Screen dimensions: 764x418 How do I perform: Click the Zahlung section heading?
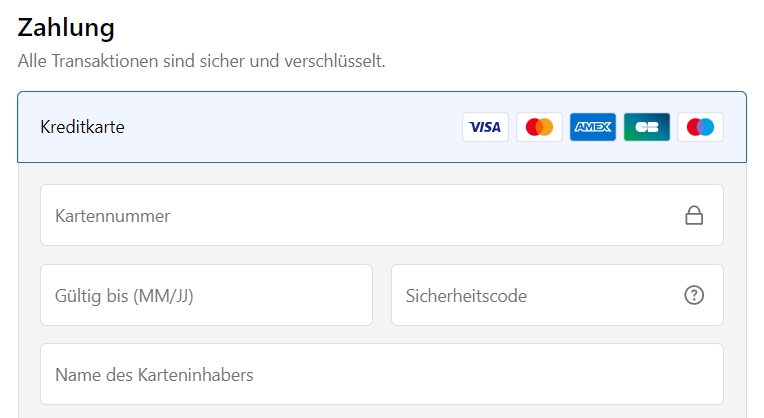[x=66, y=28]
